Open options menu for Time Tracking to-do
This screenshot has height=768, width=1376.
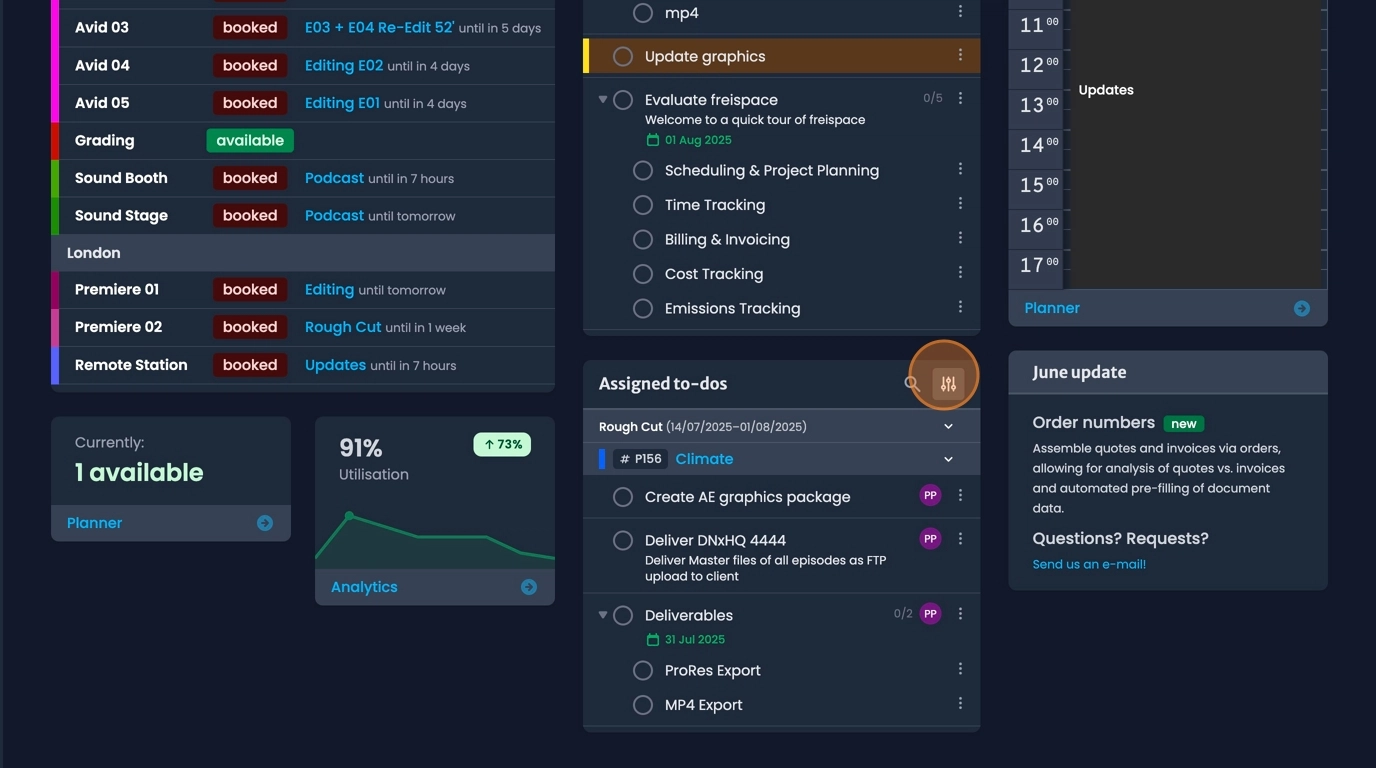tap(960, 204)
